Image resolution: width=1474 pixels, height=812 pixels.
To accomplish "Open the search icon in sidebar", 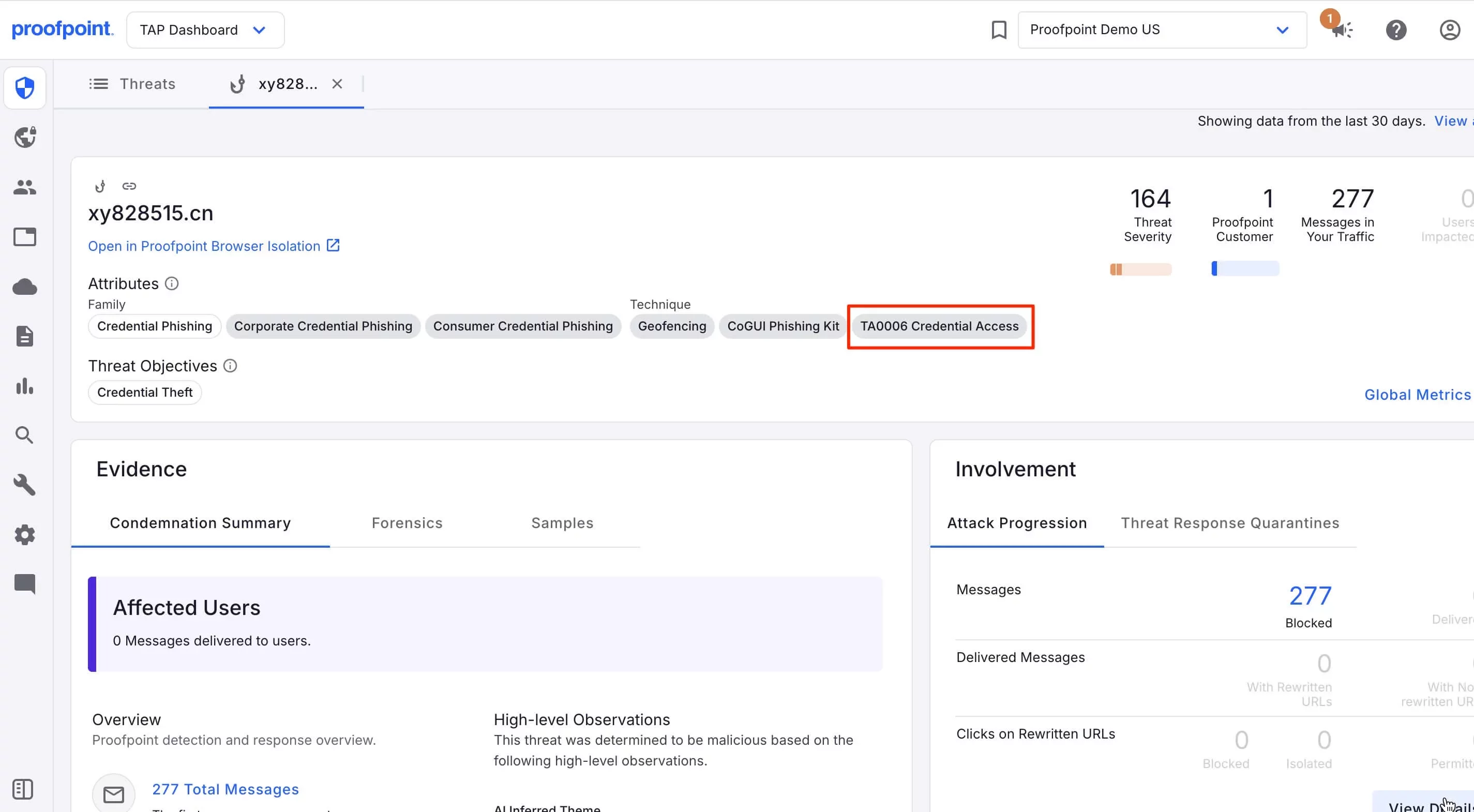I will pyautogui.click(x=25, y=435).
